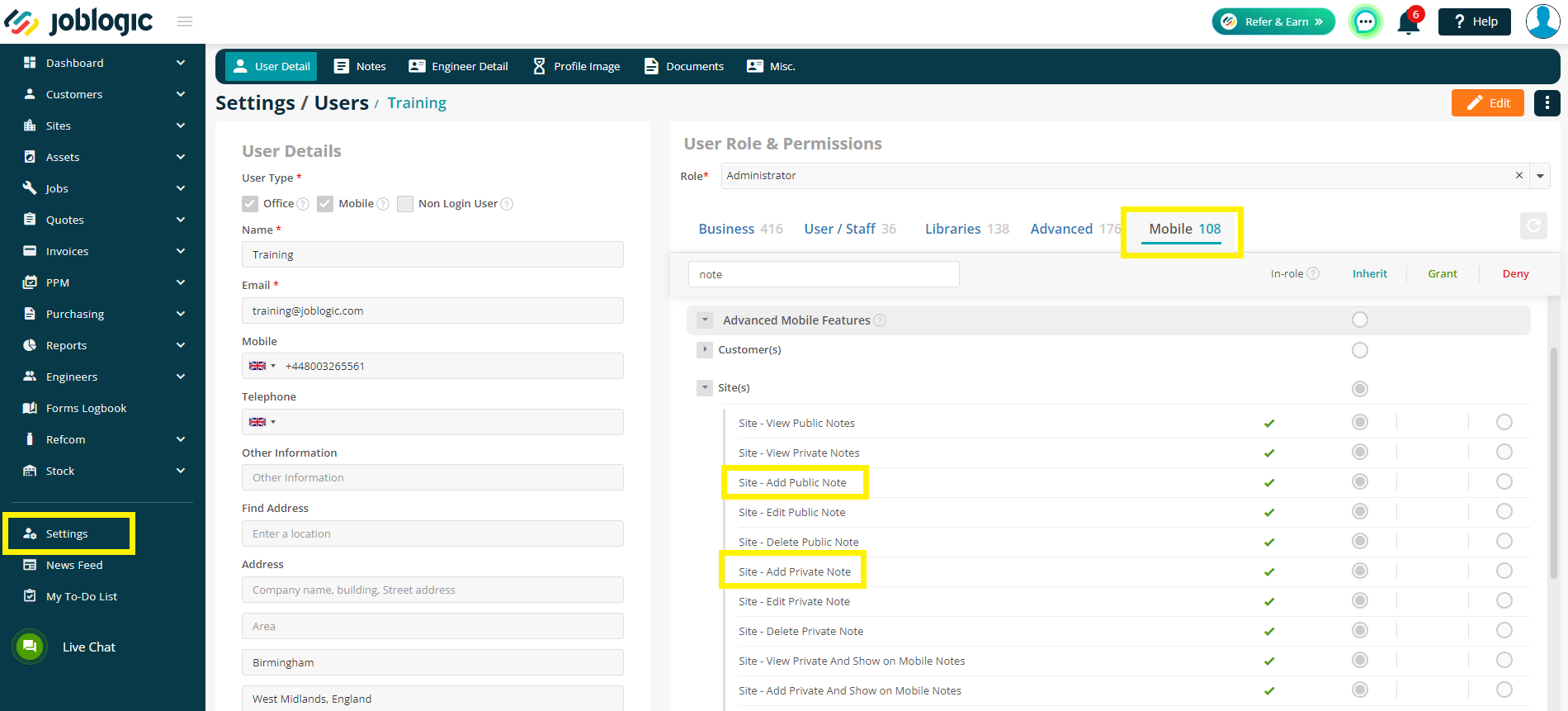
Task: Select Deny for Site - View Public Notes
Action: pos(1504,423)
